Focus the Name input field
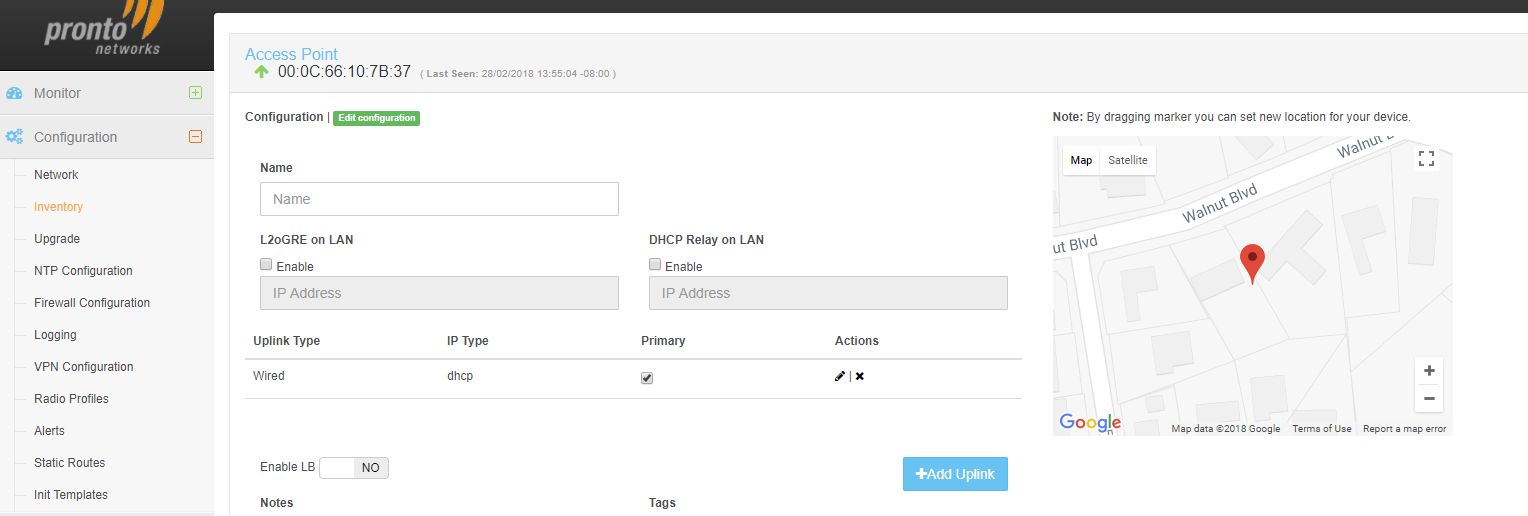 pos(439,199)
